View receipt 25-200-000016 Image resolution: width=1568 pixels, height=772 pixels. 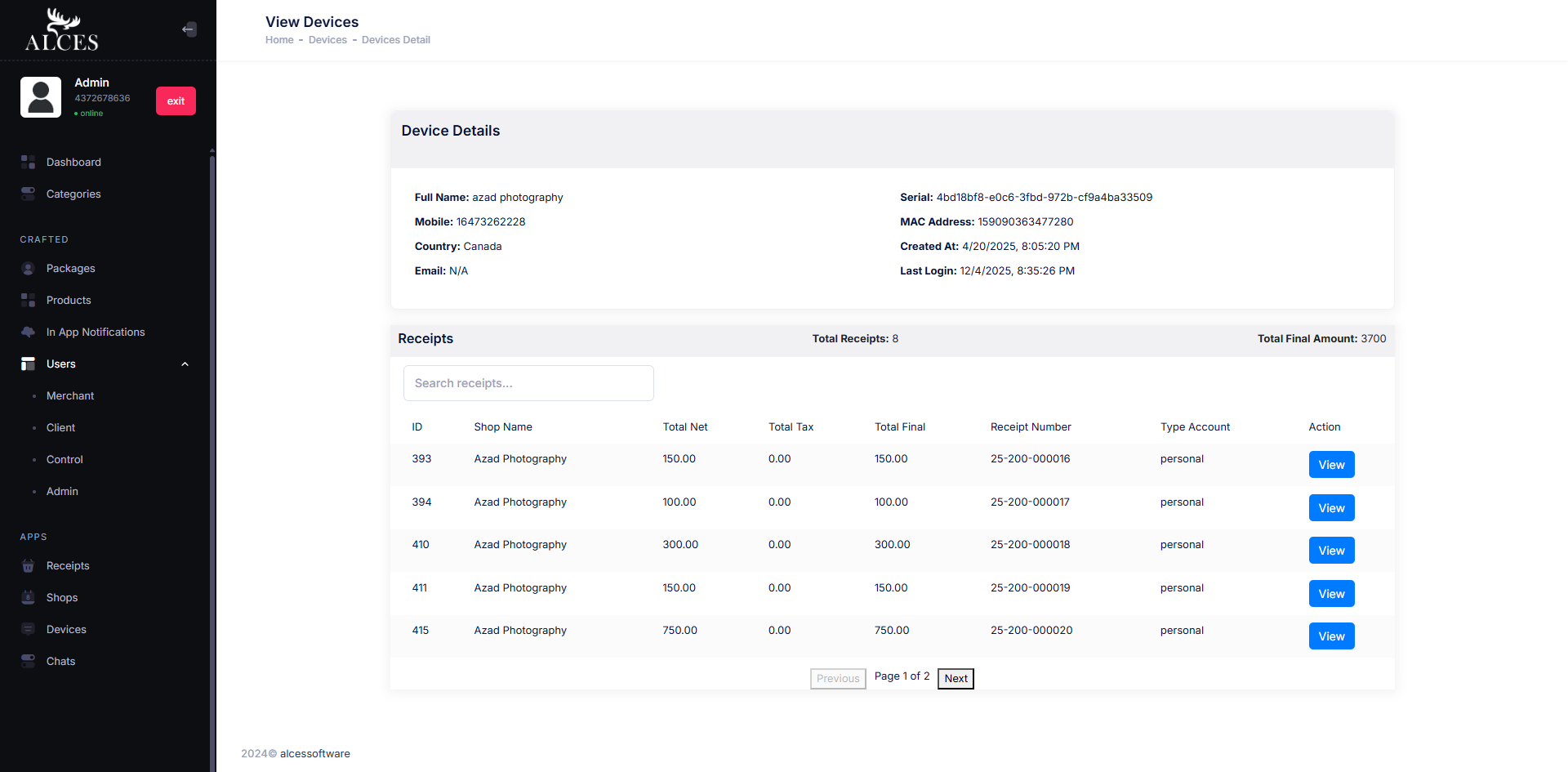pos(1331,465)
